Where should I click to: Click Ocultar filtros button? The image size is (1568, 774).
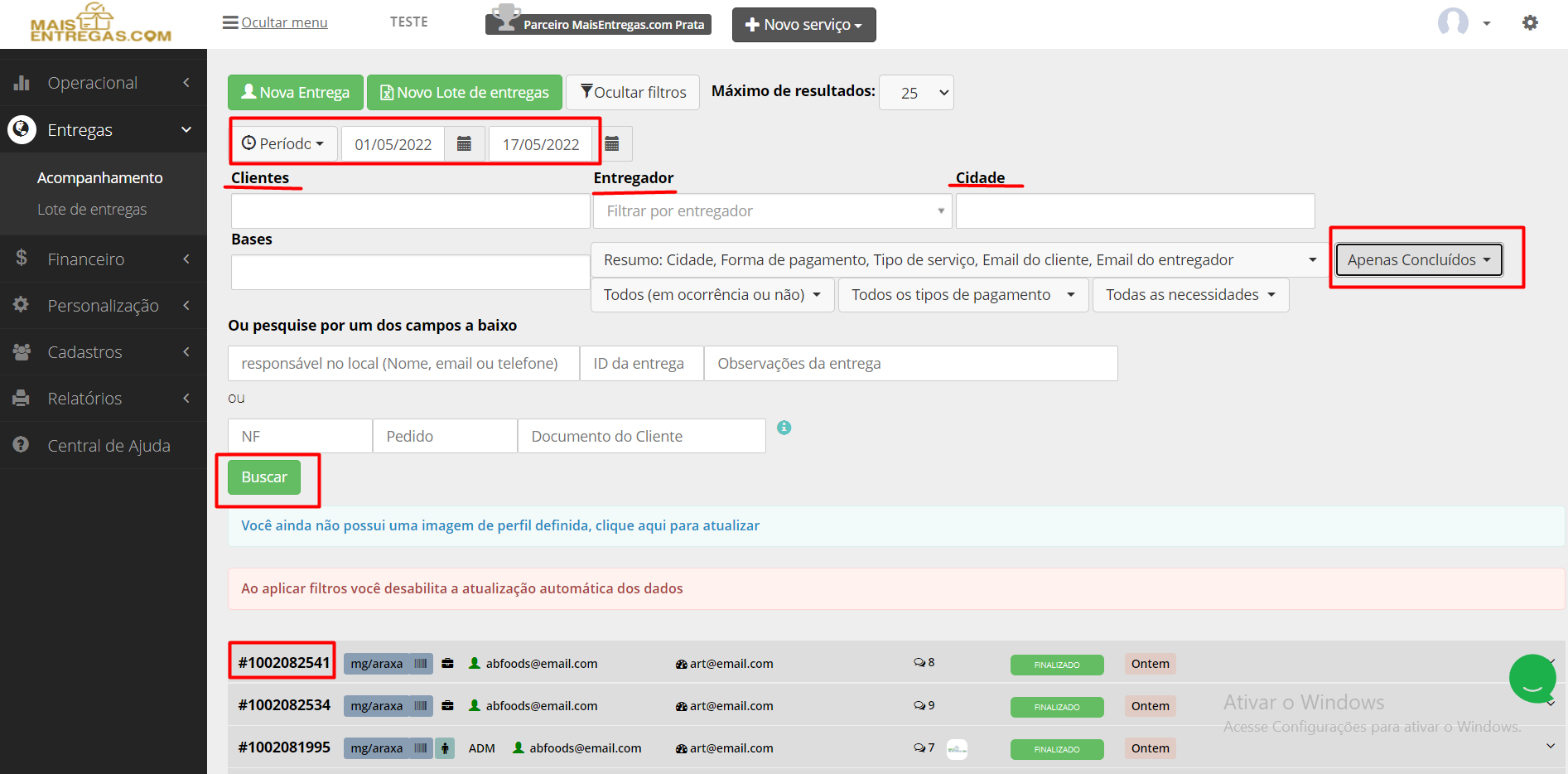633,93
